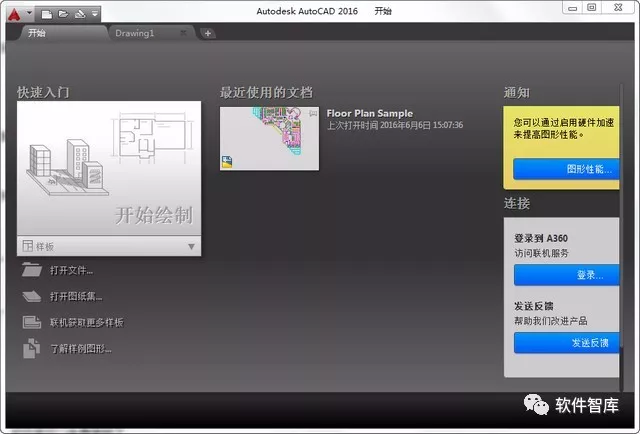Click the 打开文件 folder icon
640x434 pixels.
32,270
